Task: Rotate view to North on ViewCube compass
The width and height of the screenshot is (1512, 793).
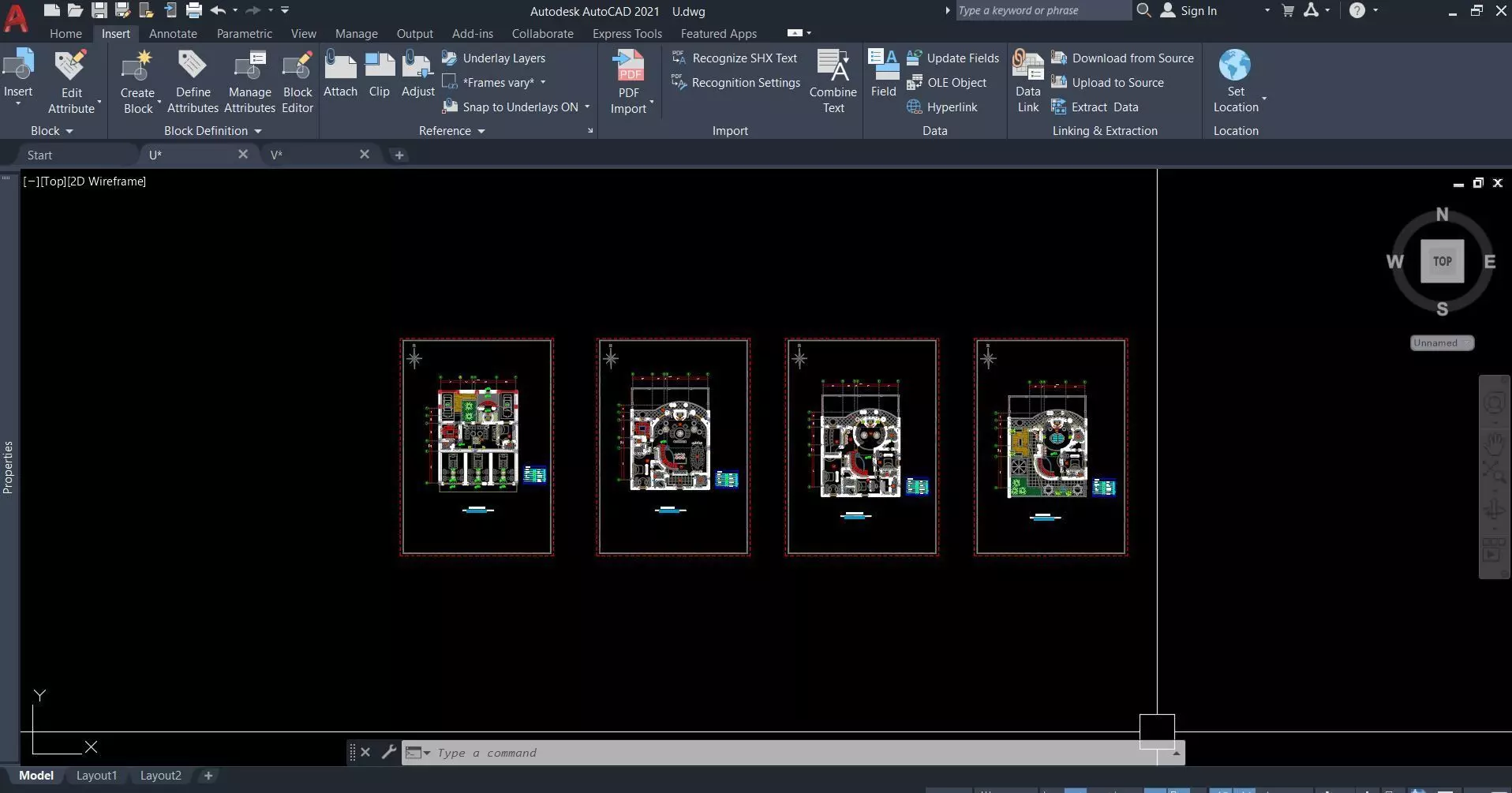Action: point(1443,215)
